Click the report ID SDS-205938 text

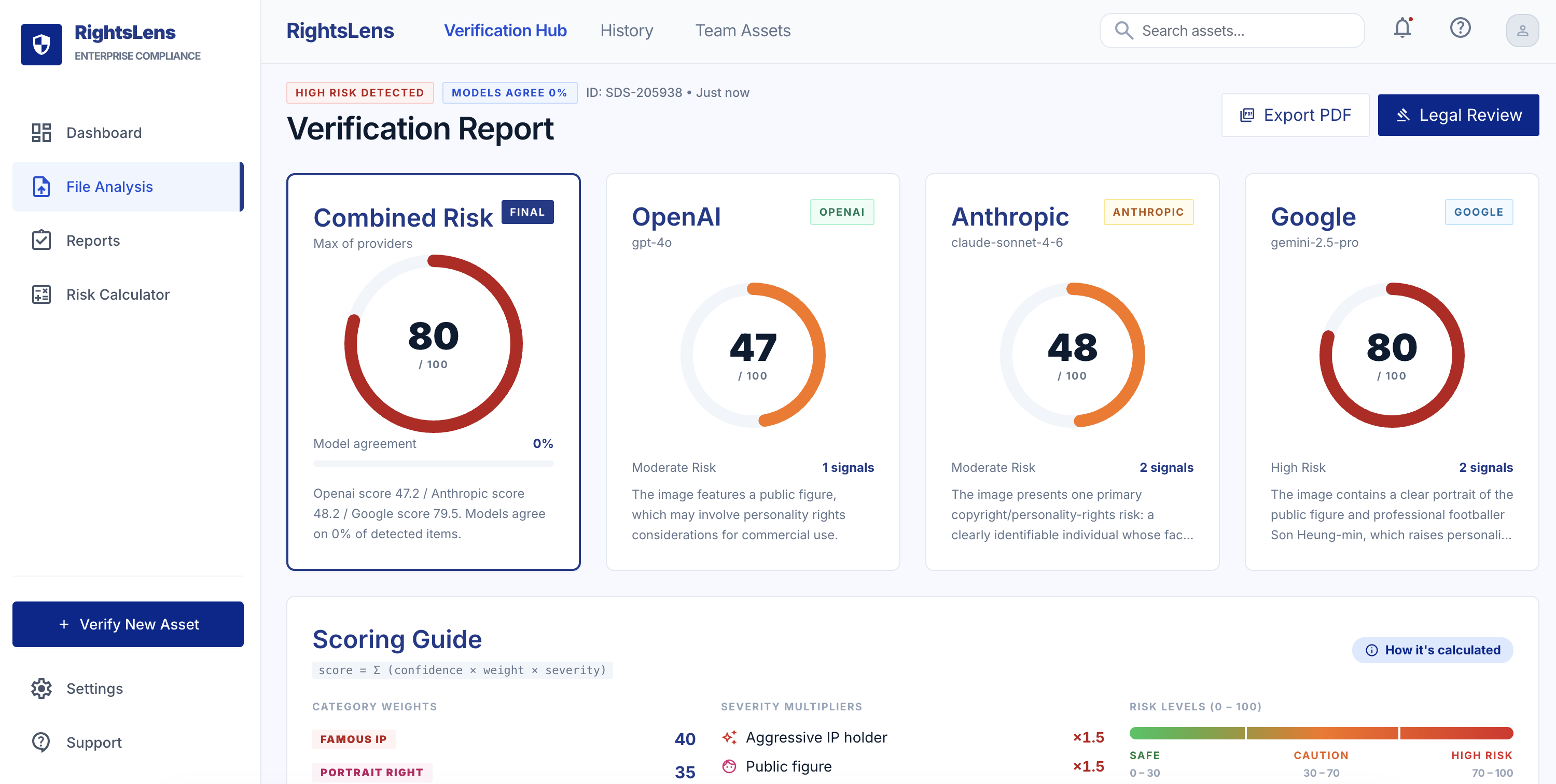tap(634, 92)
